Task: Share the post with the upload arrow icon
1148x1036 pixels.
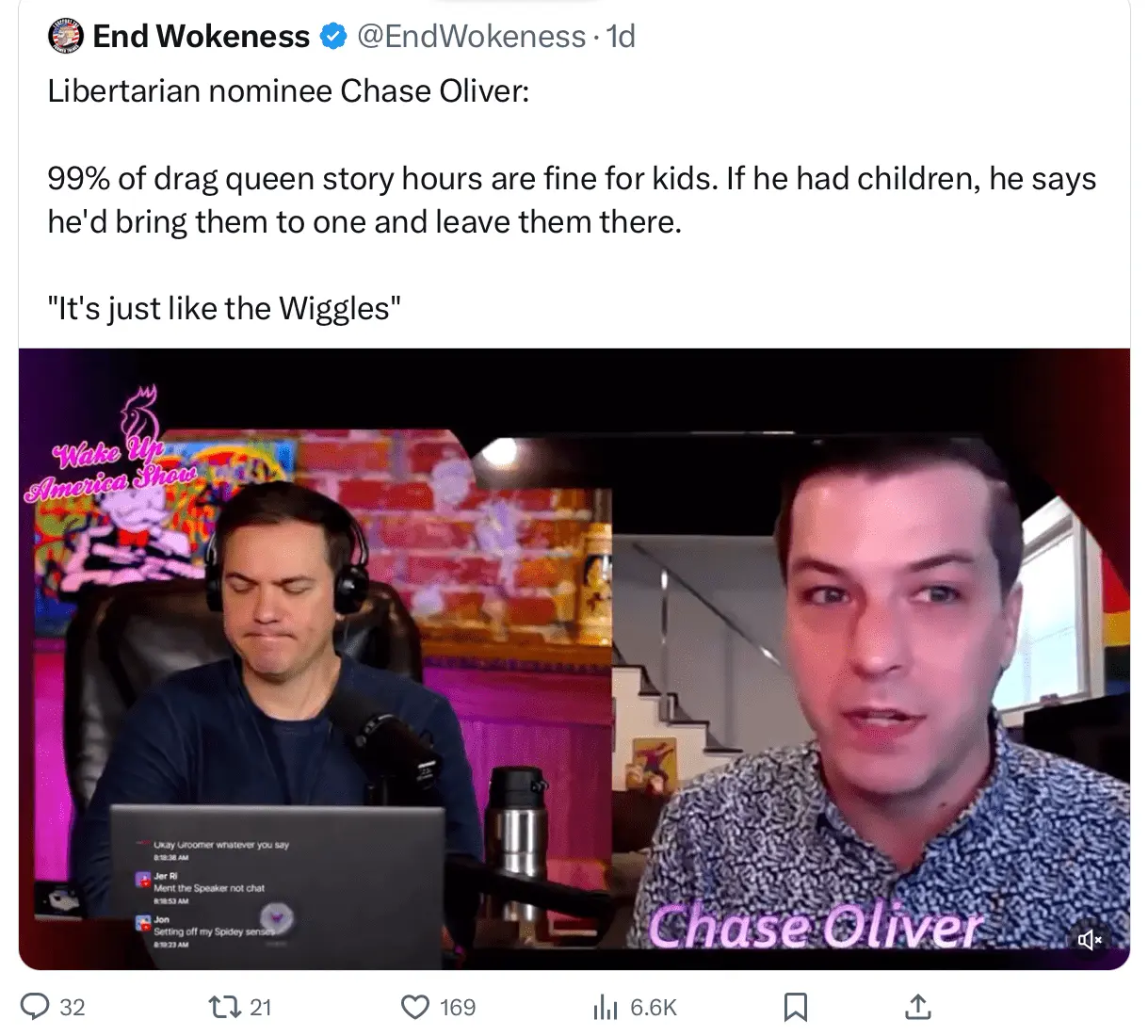Action: (917, 1007)
